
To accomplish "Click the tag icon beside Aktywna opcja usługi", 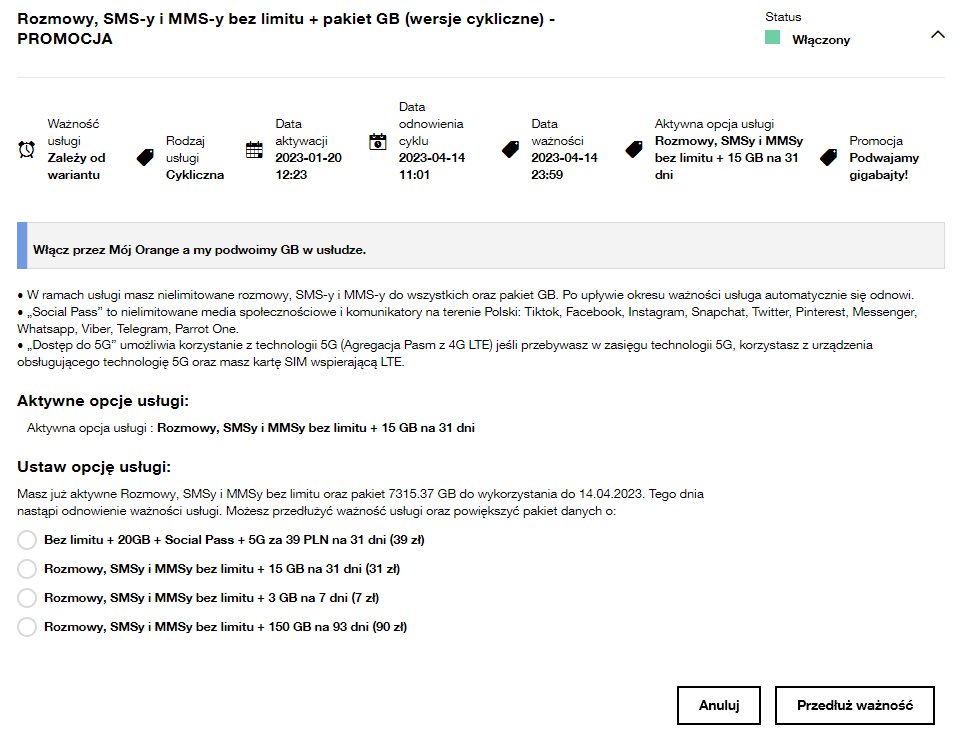I will tap(634, 149).
